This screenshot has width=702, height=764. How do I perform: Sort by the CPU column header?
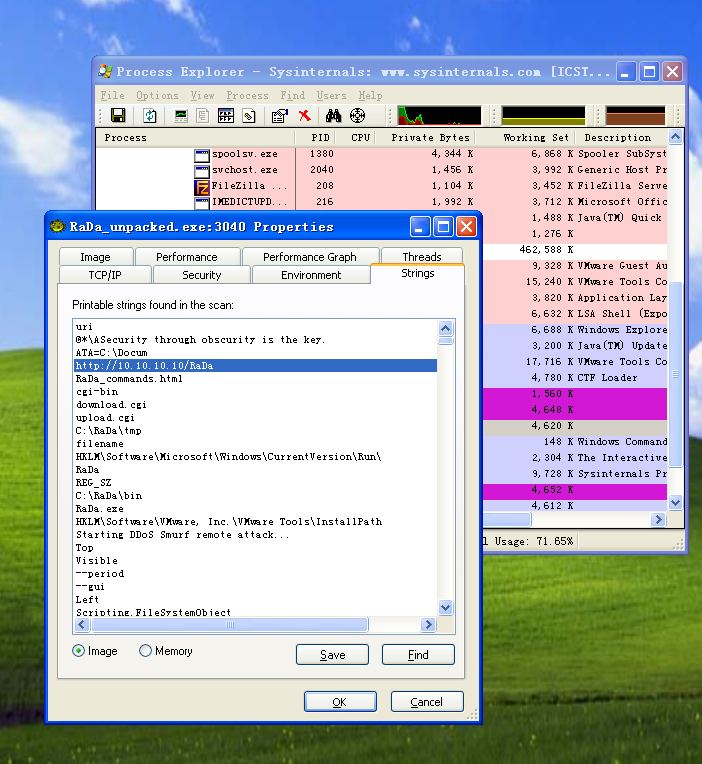click(x=356, y=137)
